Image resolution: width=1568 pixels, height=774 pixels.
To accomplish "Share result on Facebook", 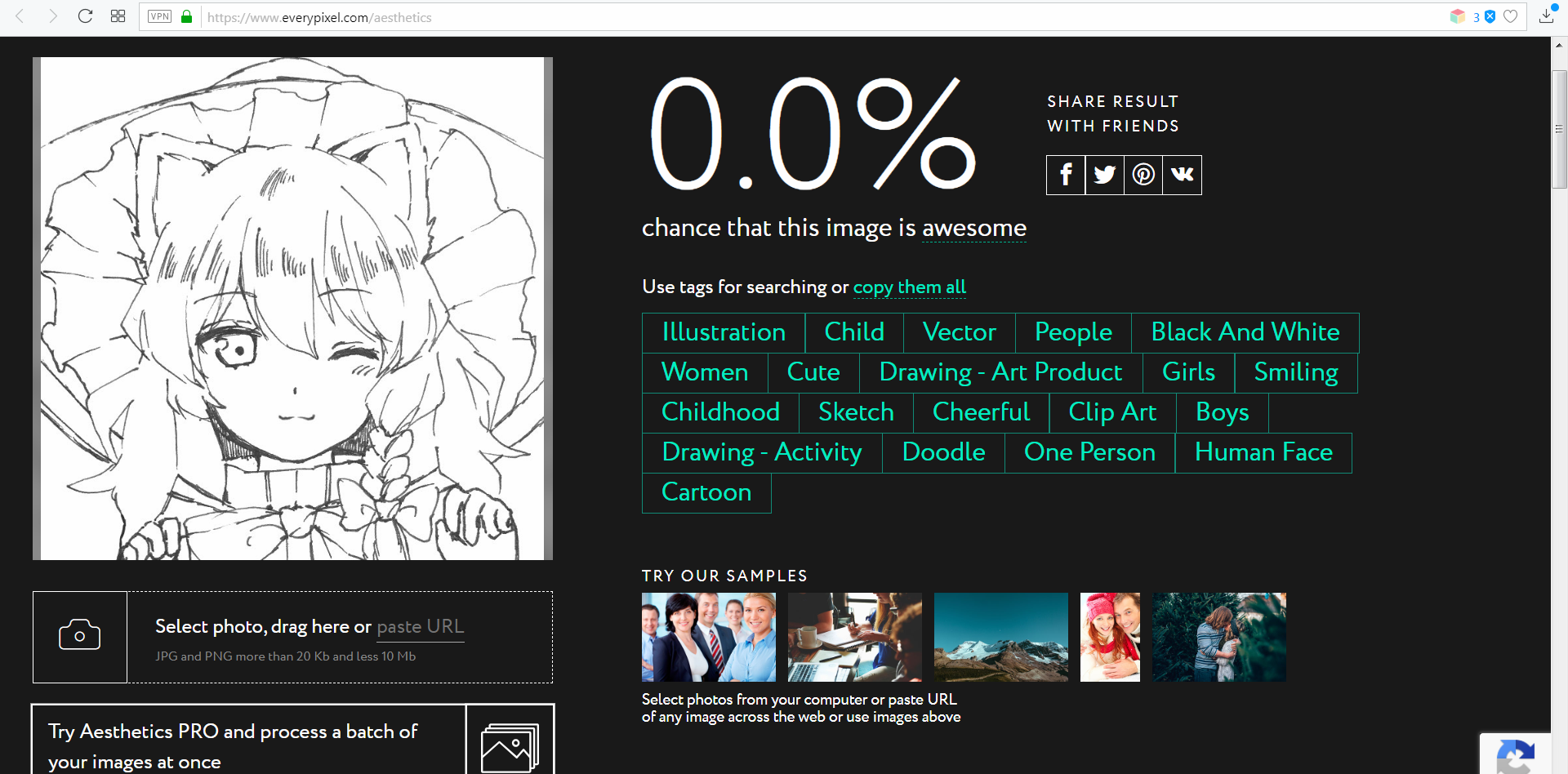I will pos(1066,175).
